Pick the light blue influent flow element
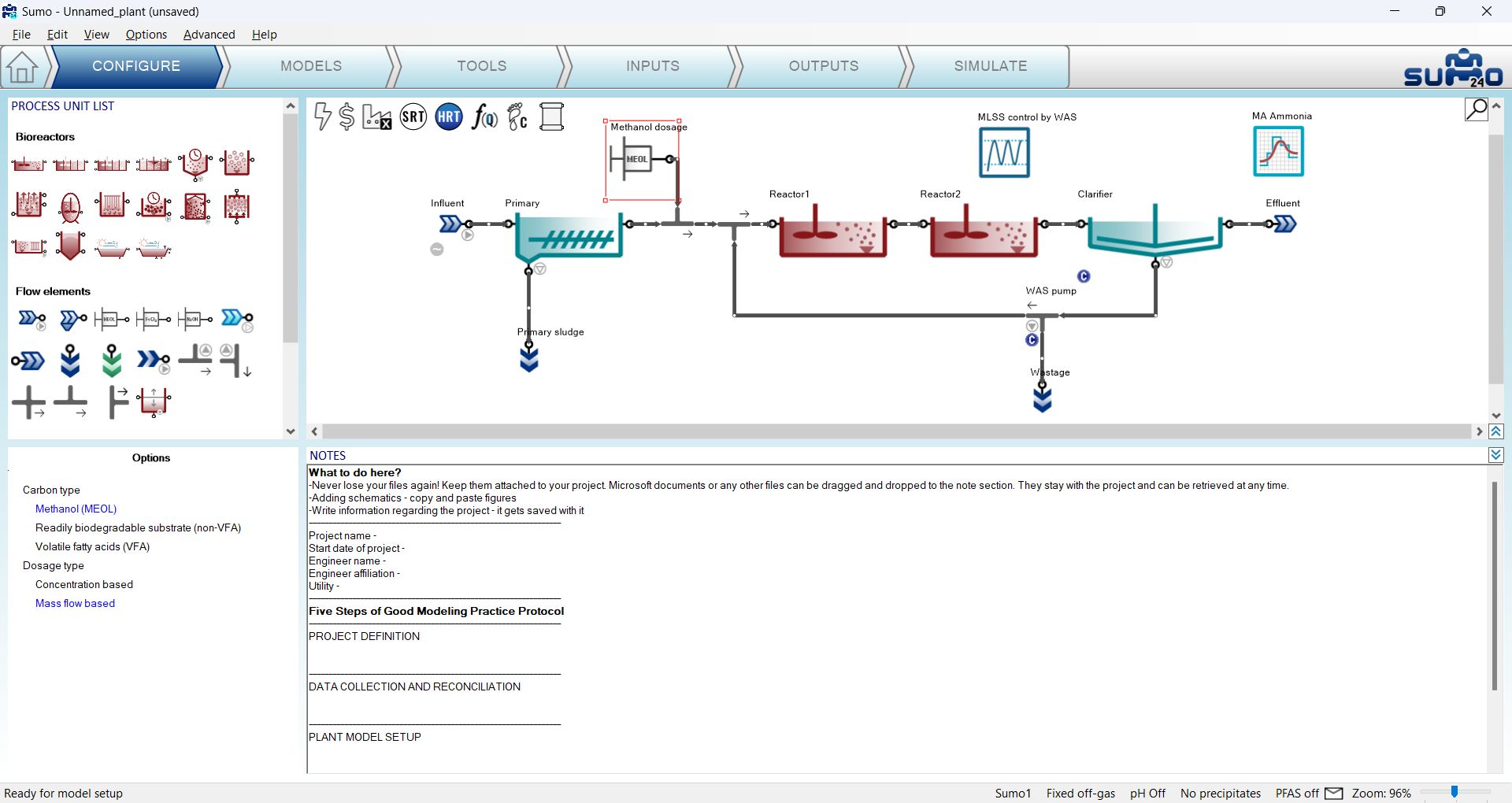The height and width of the screenshot is (803, 1512). click(237, 319)
